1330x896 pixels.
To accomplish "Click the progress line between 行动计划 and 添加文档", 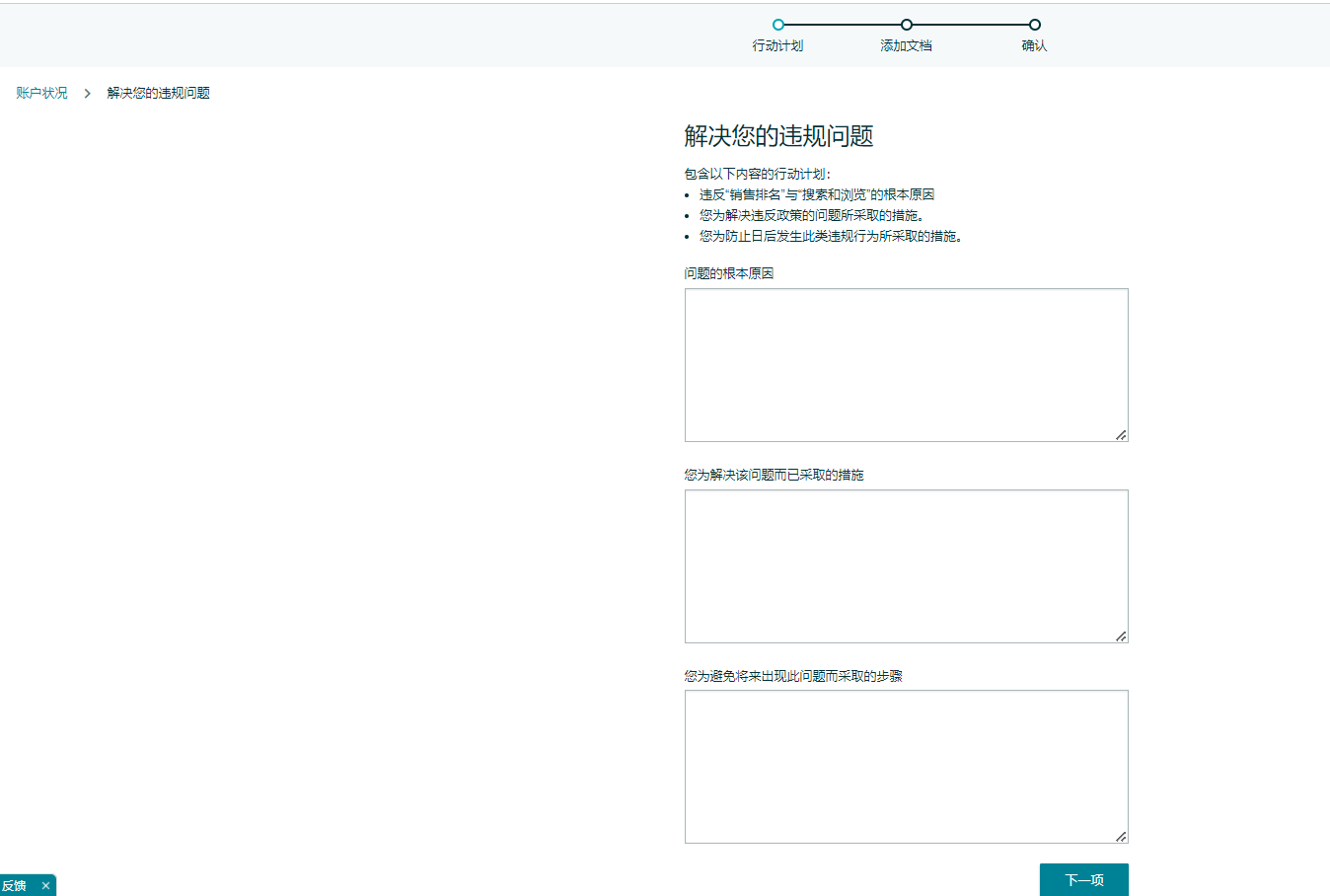I will pos(843,25).
